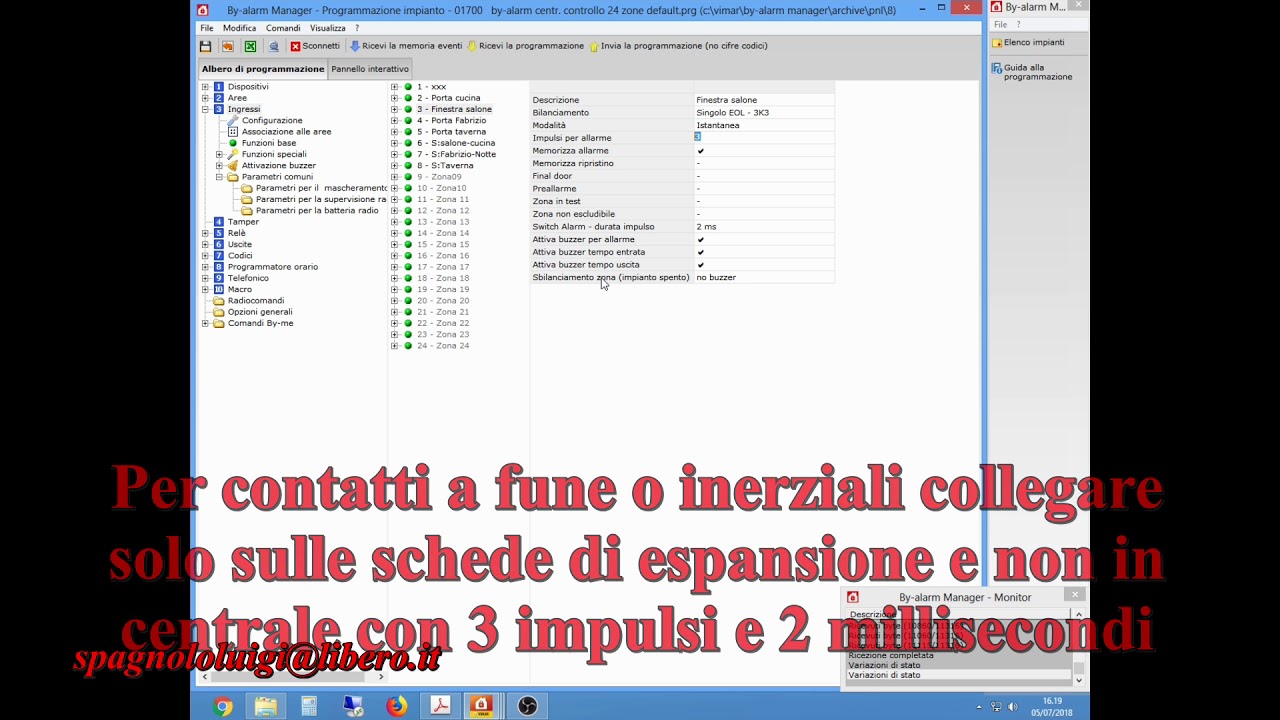Viewport: 1280px width, 720px height.
Task: Select Associazione alle aree item
Action: 286,131
